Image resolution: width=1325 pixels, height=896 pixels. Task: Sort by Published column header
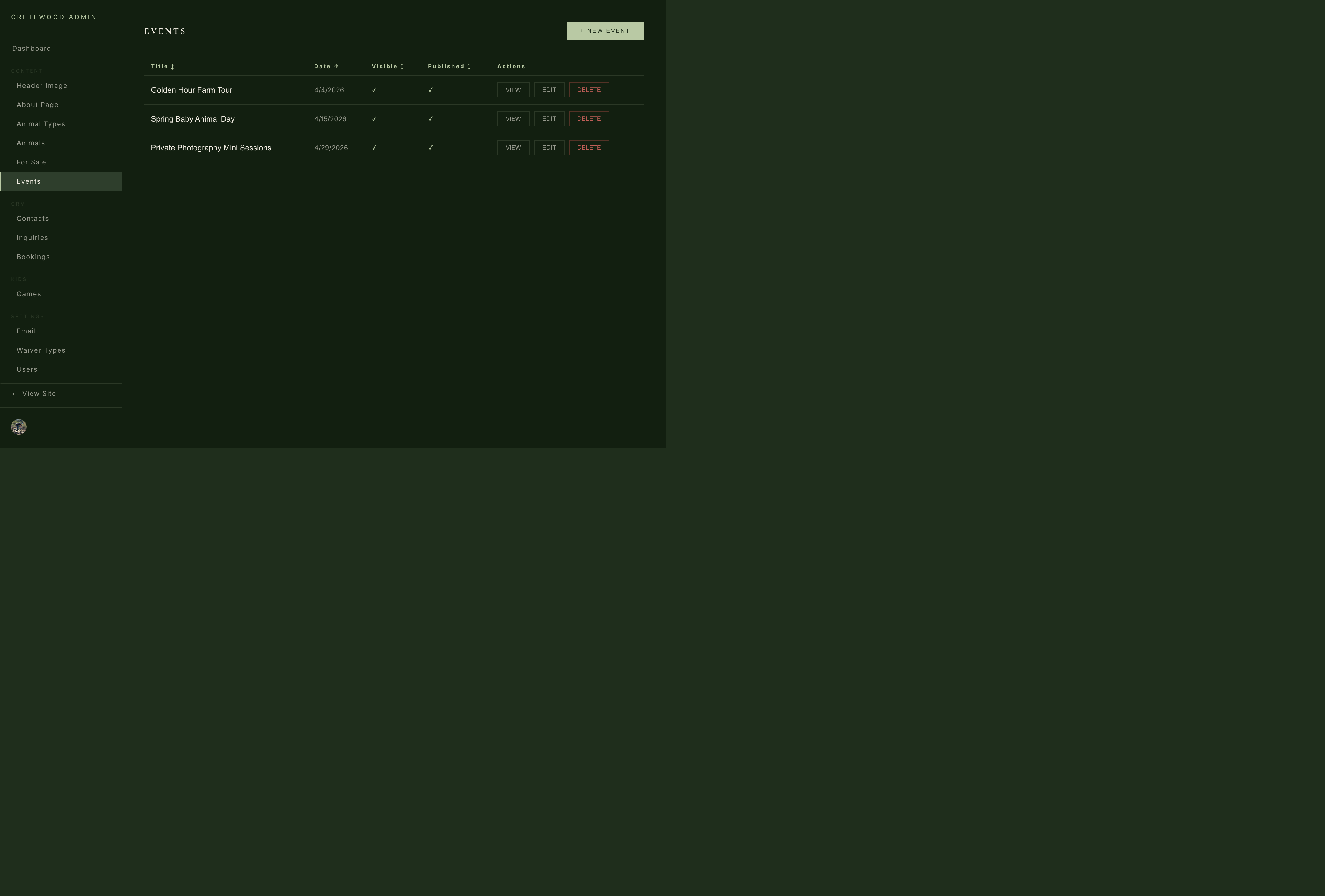click(x=449, y=67)
